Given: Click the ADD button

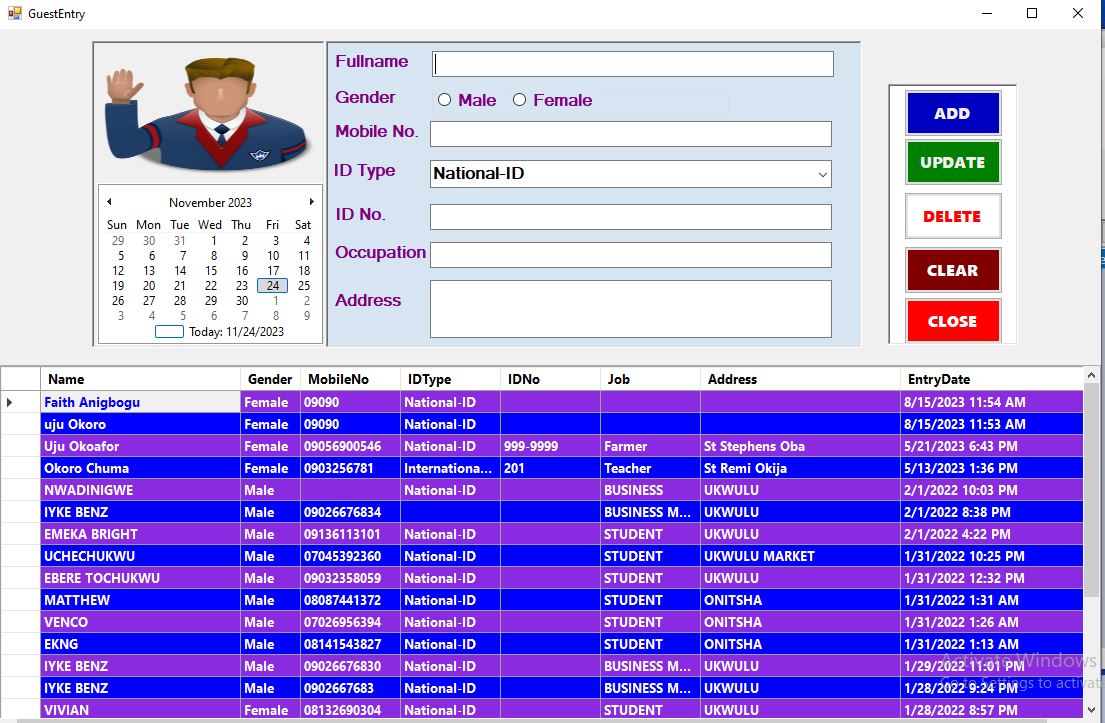Looking at the screenshot, I should (x=952, y=113).
